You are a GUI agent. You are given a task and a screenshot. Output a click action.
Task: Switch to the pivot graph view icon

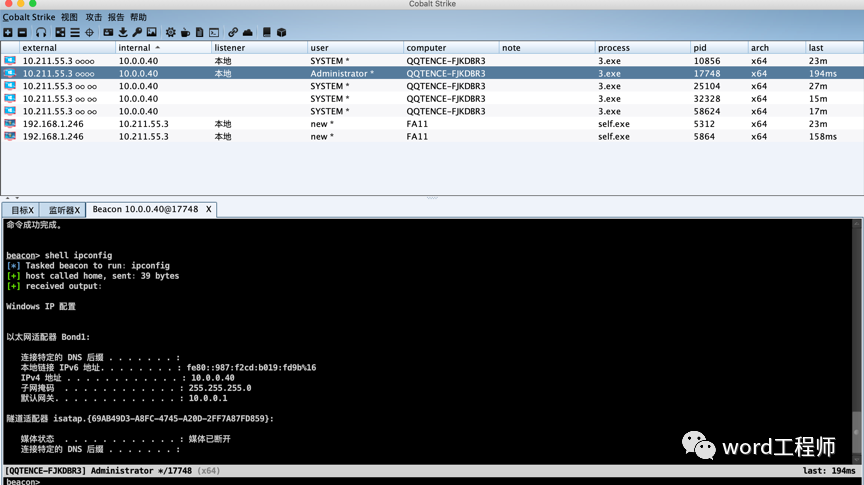(x=60, y=33)
